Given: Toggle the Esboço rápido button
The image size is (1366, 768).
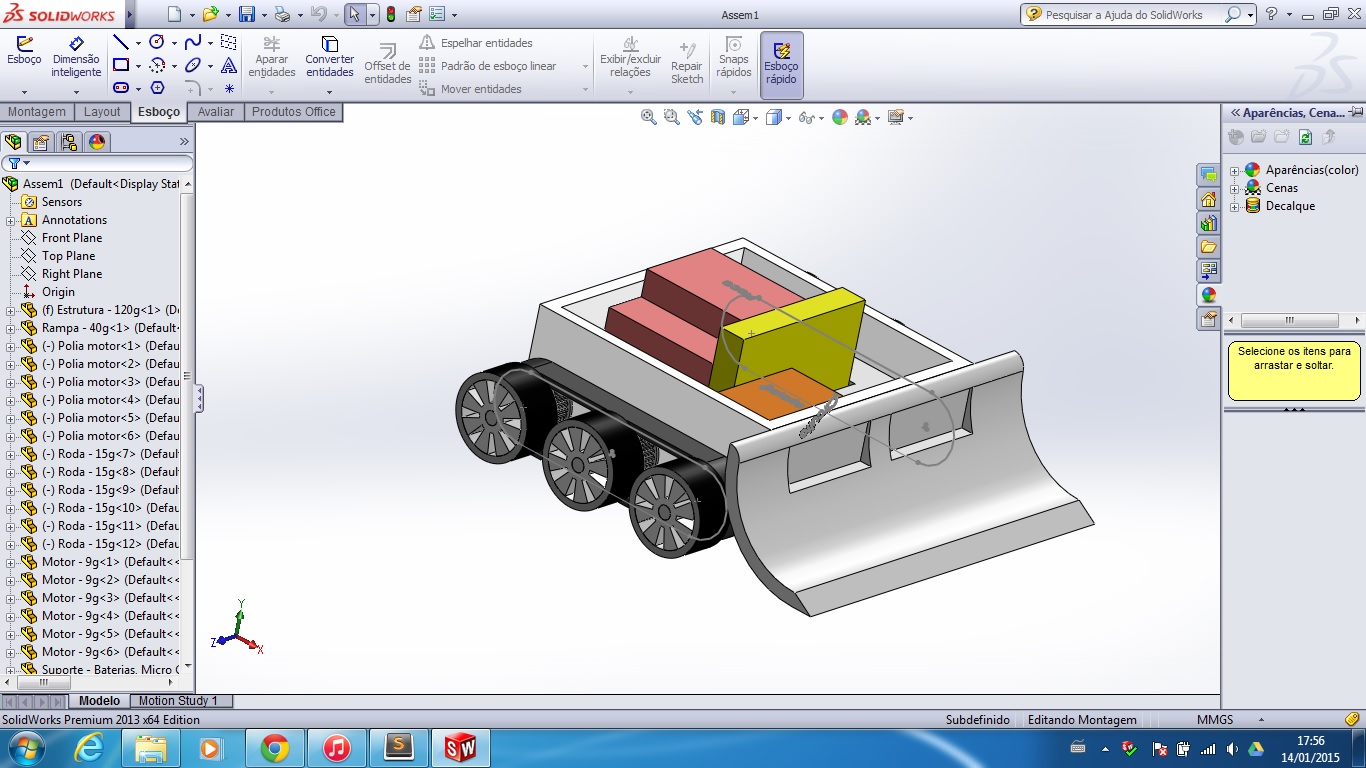Looking at the screenshot, I should click(x=781, y=64).
